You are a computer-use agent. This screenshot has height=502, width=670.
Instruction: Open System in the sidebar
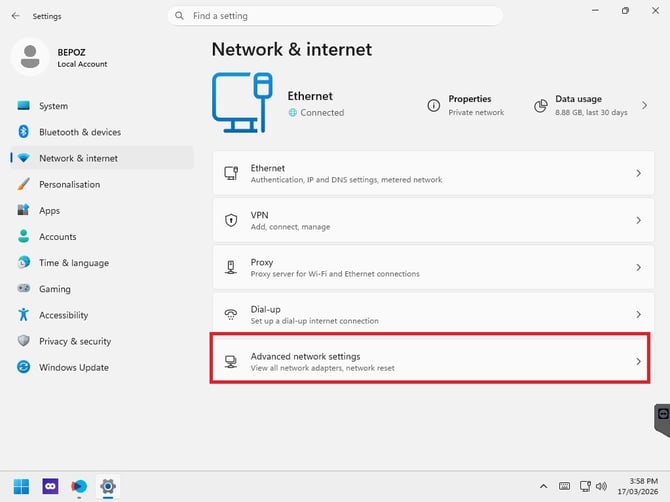pyautogui.click(x=102, y=106)
